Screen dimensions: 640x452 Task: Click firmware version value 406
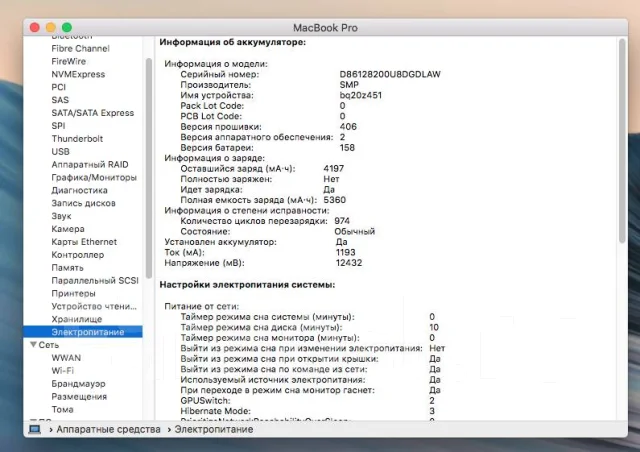(348, 127)
